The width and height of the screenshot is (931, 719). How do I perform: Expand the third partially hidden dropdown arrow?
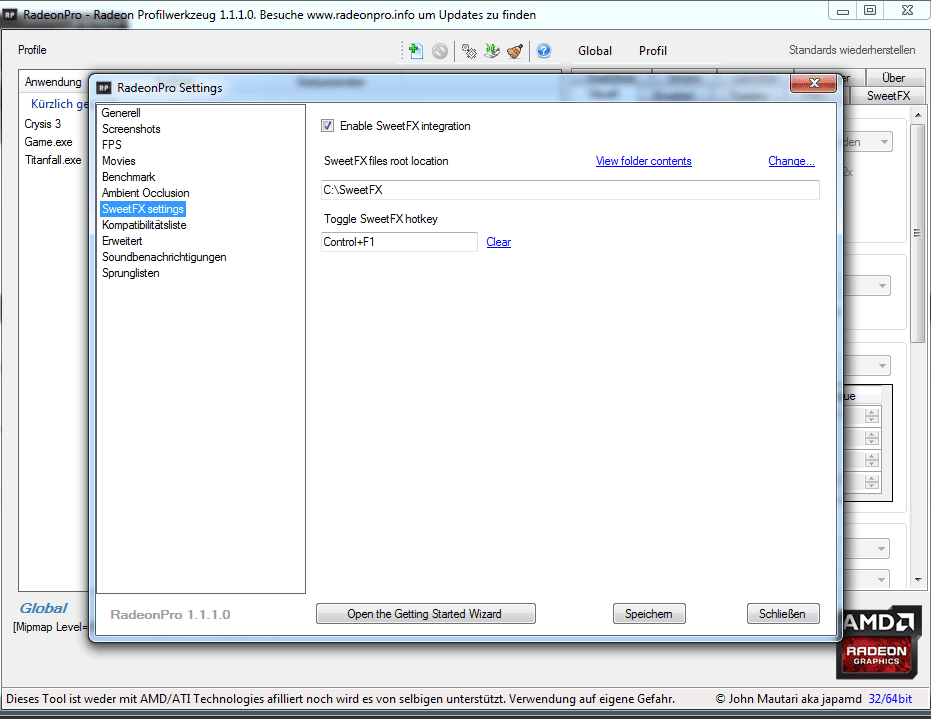pos(882,366)
